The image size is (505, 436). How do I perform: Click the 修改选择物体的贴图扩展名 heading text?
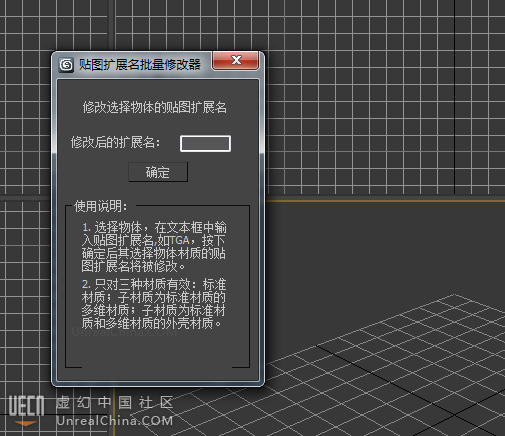click(155, 107)
